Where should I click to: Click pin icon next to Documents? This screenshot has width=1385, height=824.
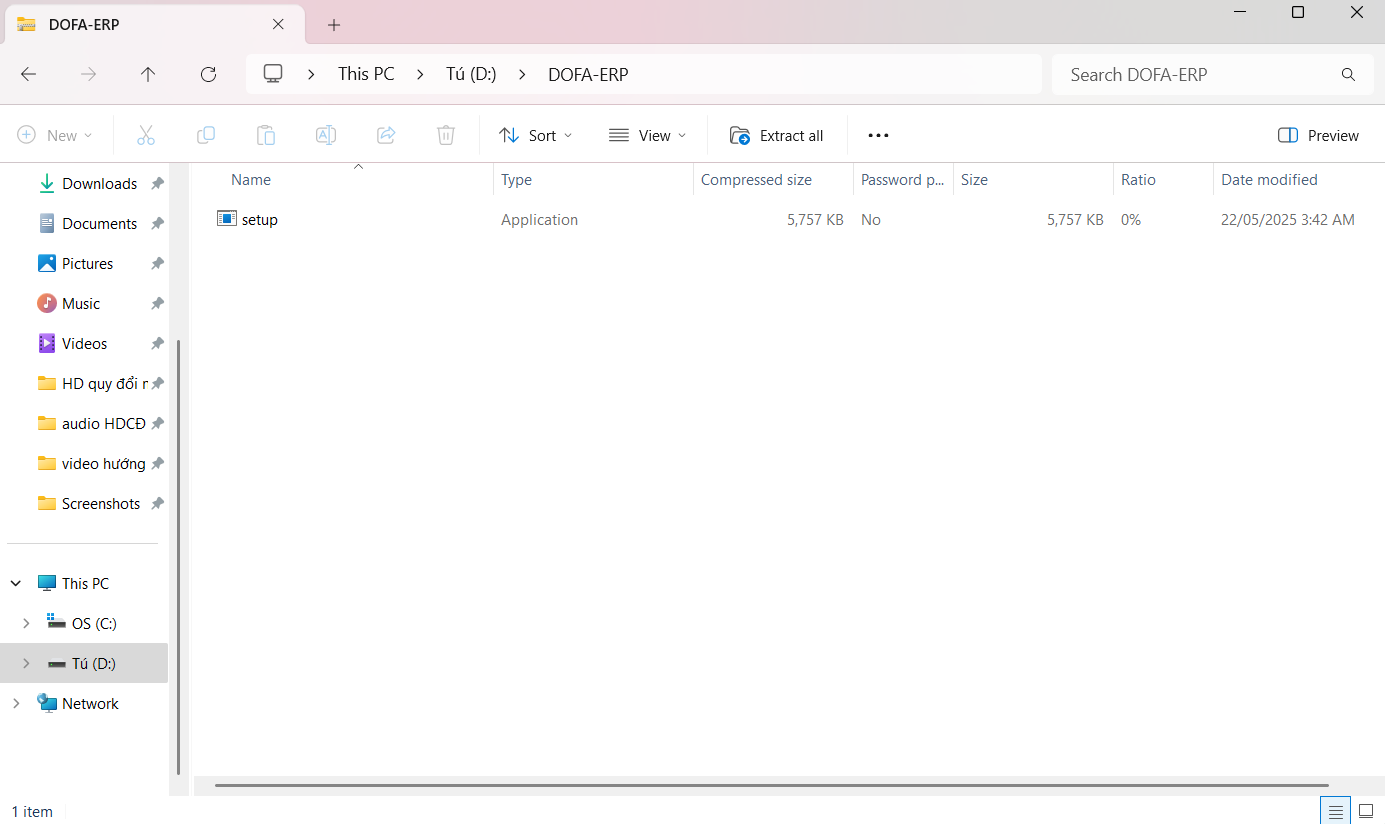(x=157, y=224)
